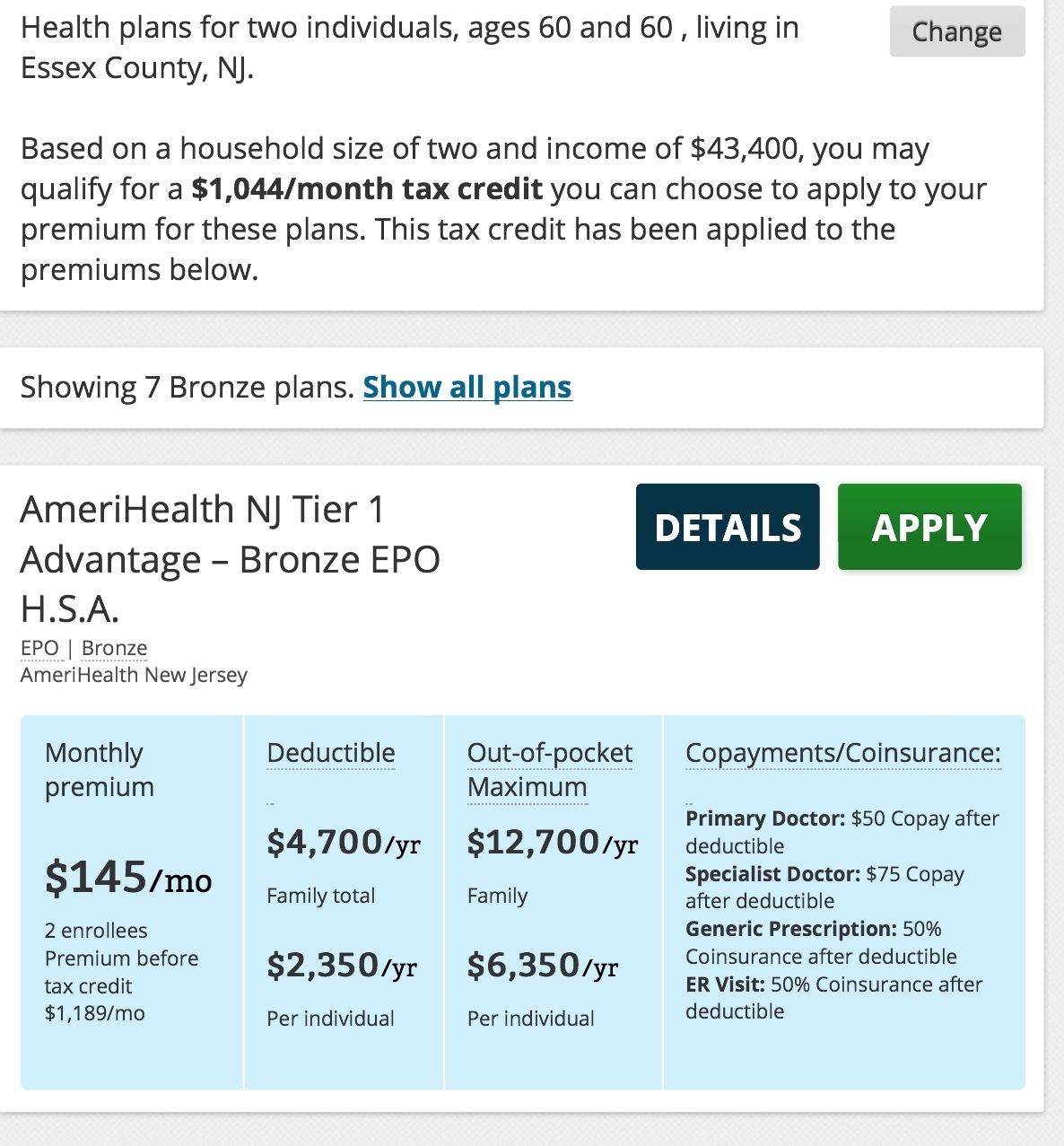The width and height of the screenshot is (1064, 1146).
Task: Select the AmeriHealth NJ Tier 1 Advantage plan title
Action: [230, 558]
